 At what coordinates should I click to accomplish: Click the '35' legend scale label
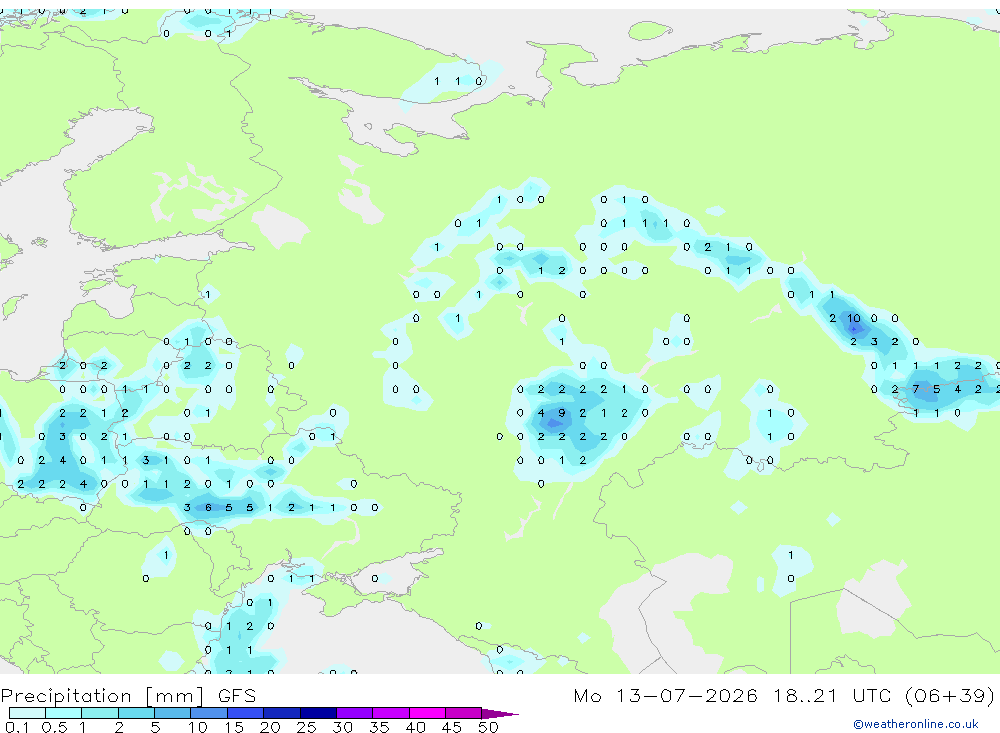[379, 727]
